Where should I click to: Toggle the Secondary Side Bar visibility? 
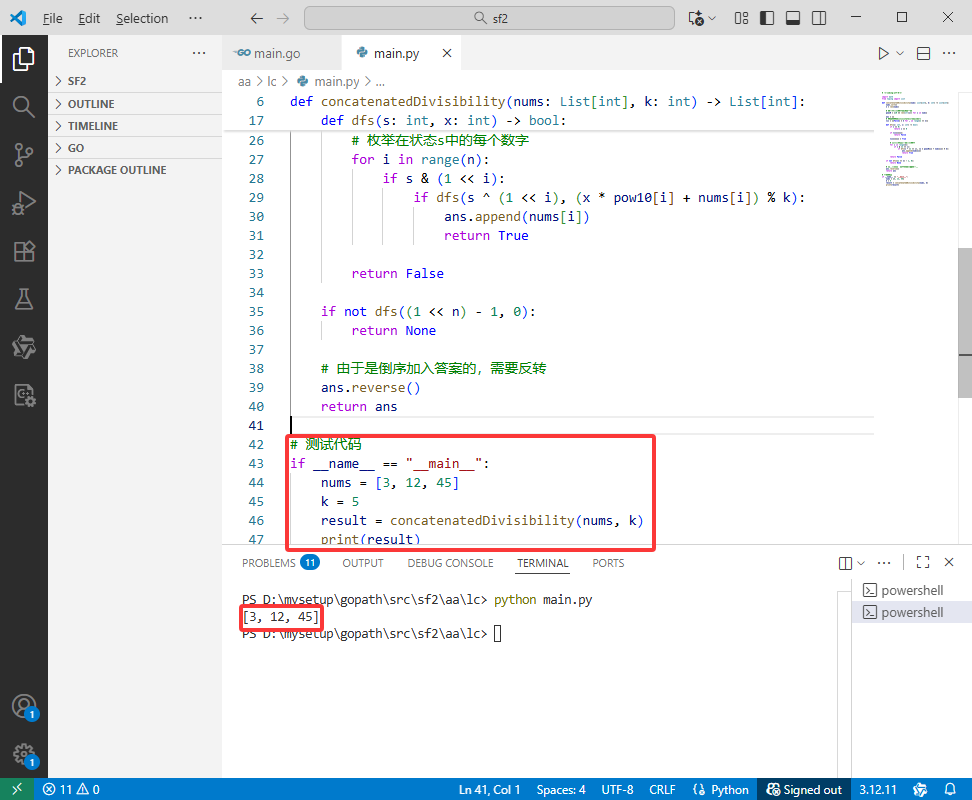[x=819, y=18]
